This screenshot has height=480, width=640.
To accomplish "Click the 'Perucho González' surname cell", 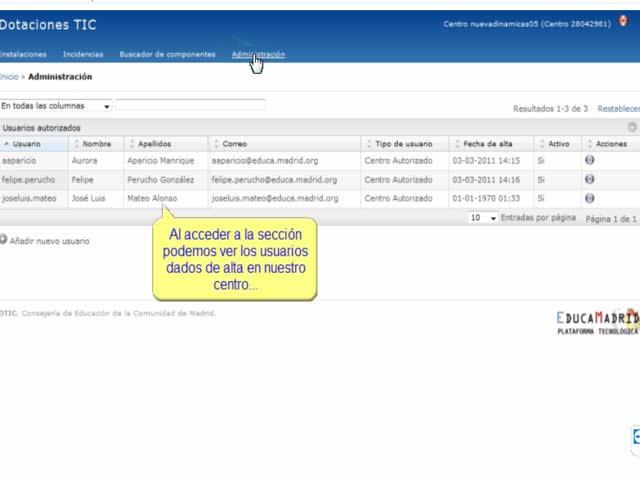I will pyautogui.click(x=166, y=180).
